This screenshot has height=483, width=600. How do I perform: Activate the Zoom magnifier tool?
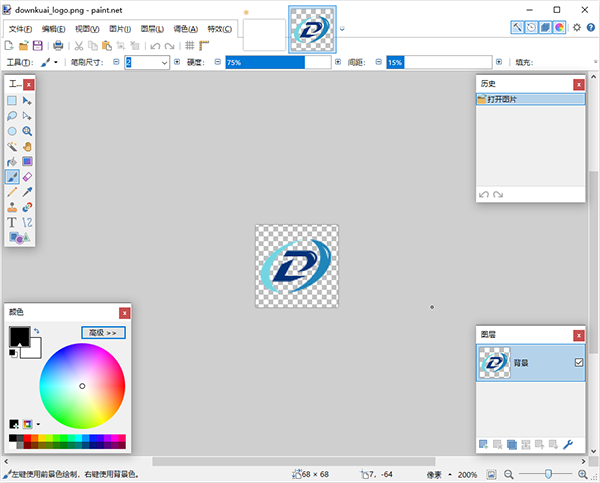pos(27,131)
